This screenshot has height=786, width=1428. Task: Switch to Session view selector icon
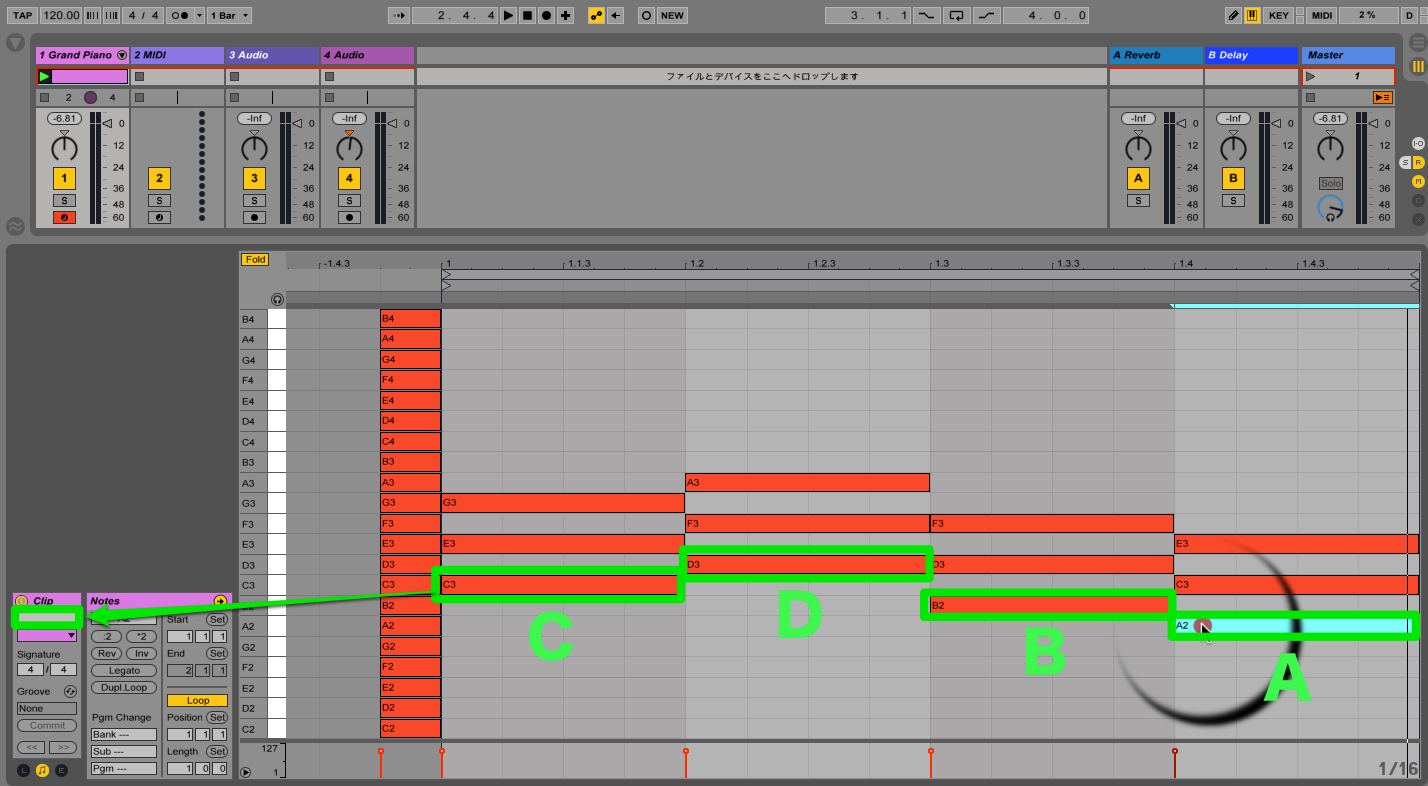coord(1417,66)
